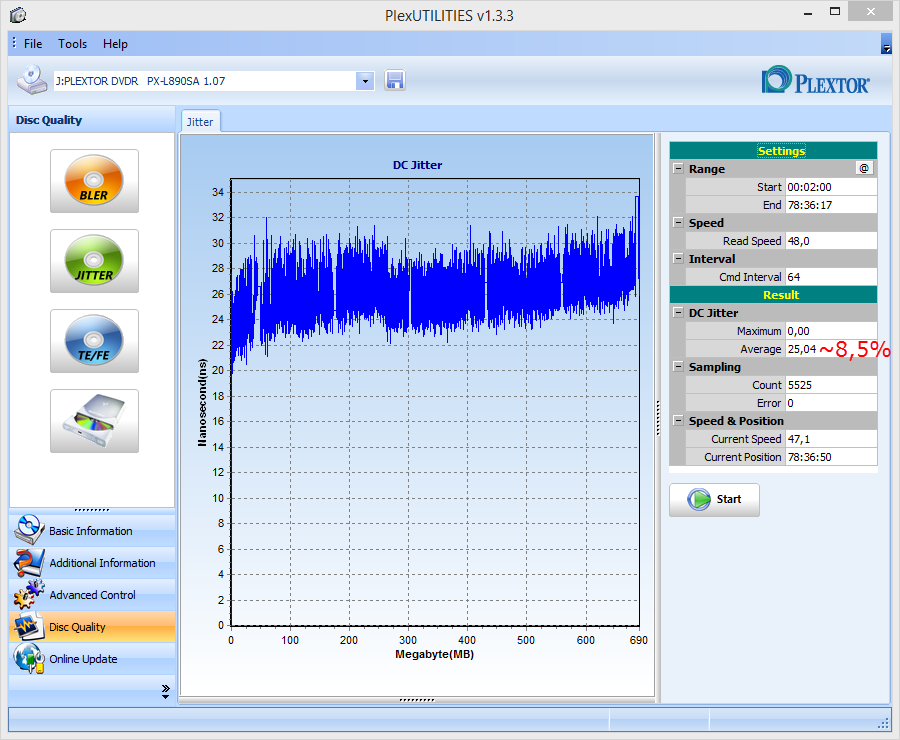The height and width of the screenshot is (740, 900).
Task: Maximize the PlexUTILITIES window
Action: (835, 12)
